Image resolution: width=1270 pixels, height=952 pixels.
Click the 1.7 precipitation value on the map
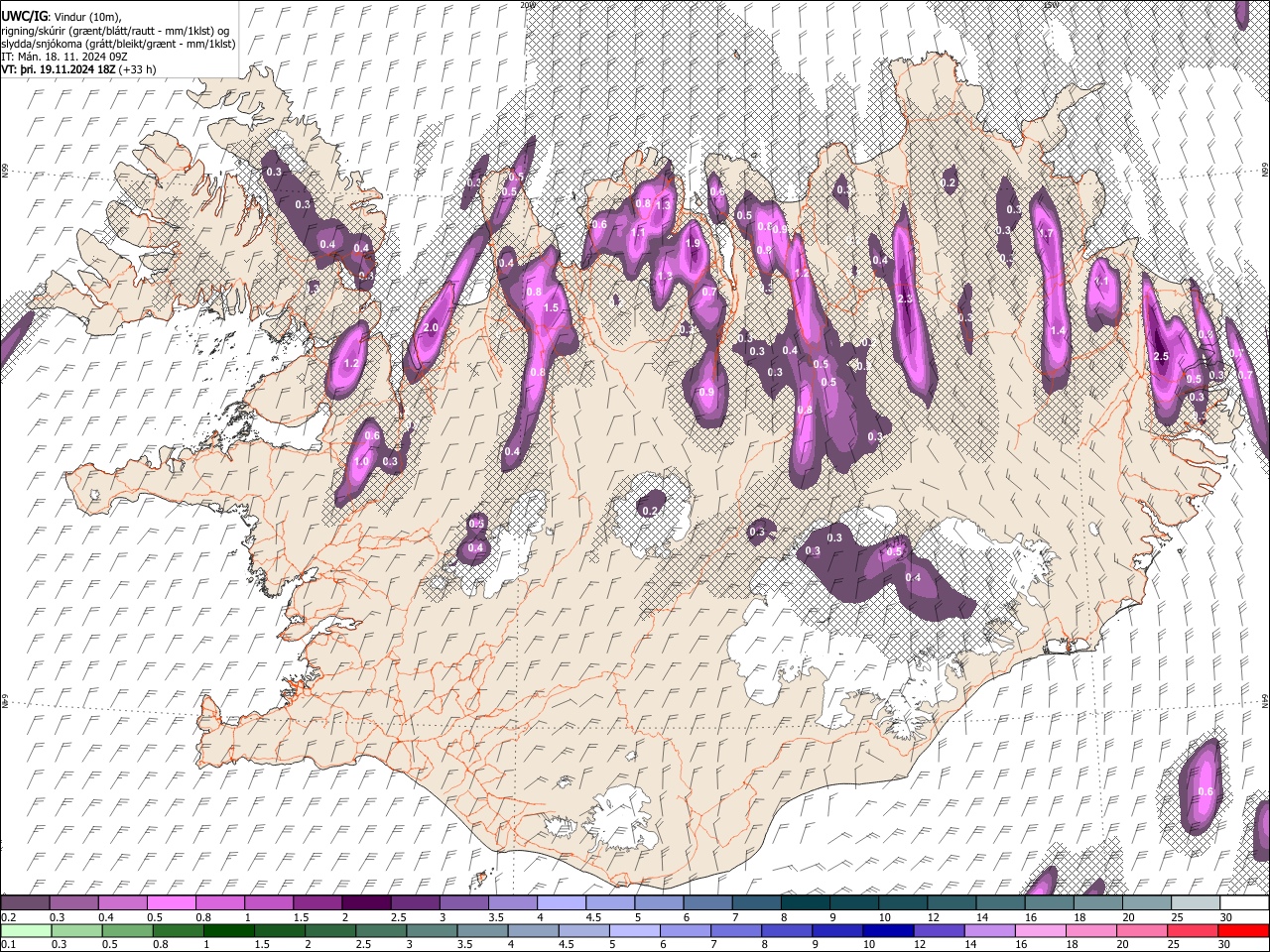point(1045,233)
